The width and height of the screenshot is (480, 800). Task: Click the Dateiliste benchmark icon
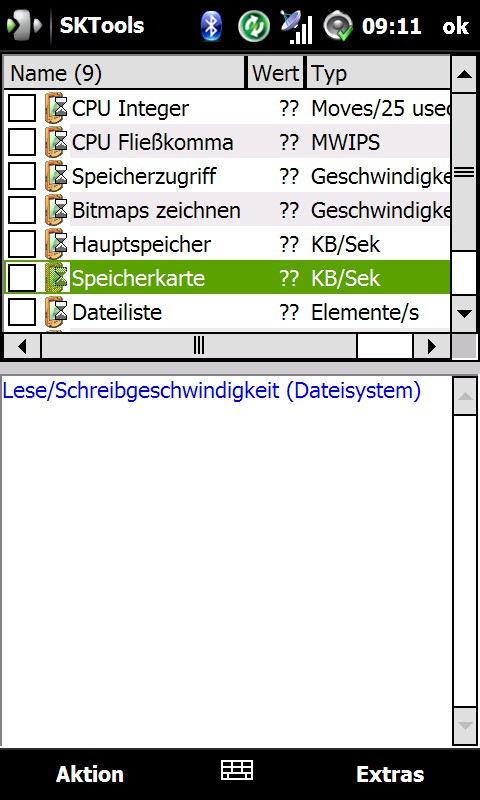[x=56, y=312]
